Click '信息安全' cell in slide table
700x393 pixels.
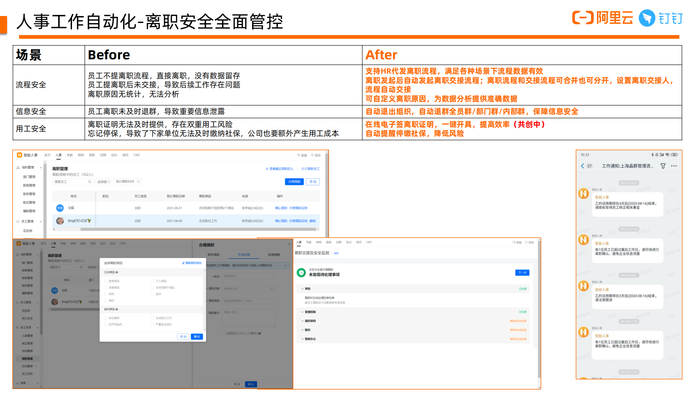click(x=49, y=111)
